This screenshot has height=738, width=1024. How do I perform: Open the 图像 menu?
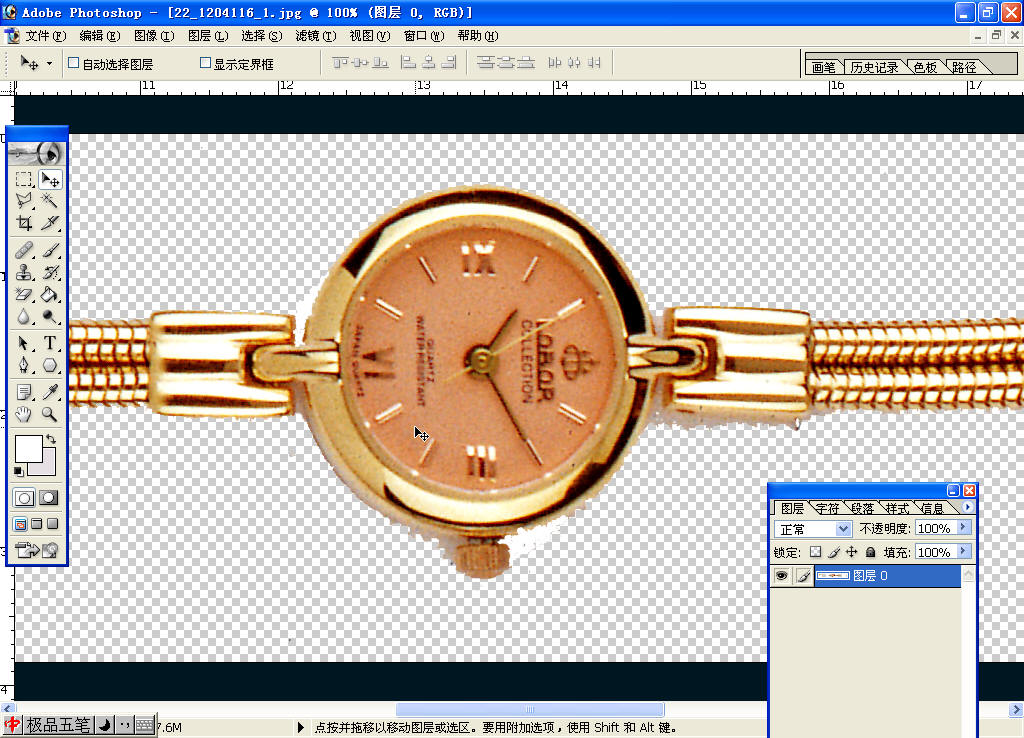(154, 36)
